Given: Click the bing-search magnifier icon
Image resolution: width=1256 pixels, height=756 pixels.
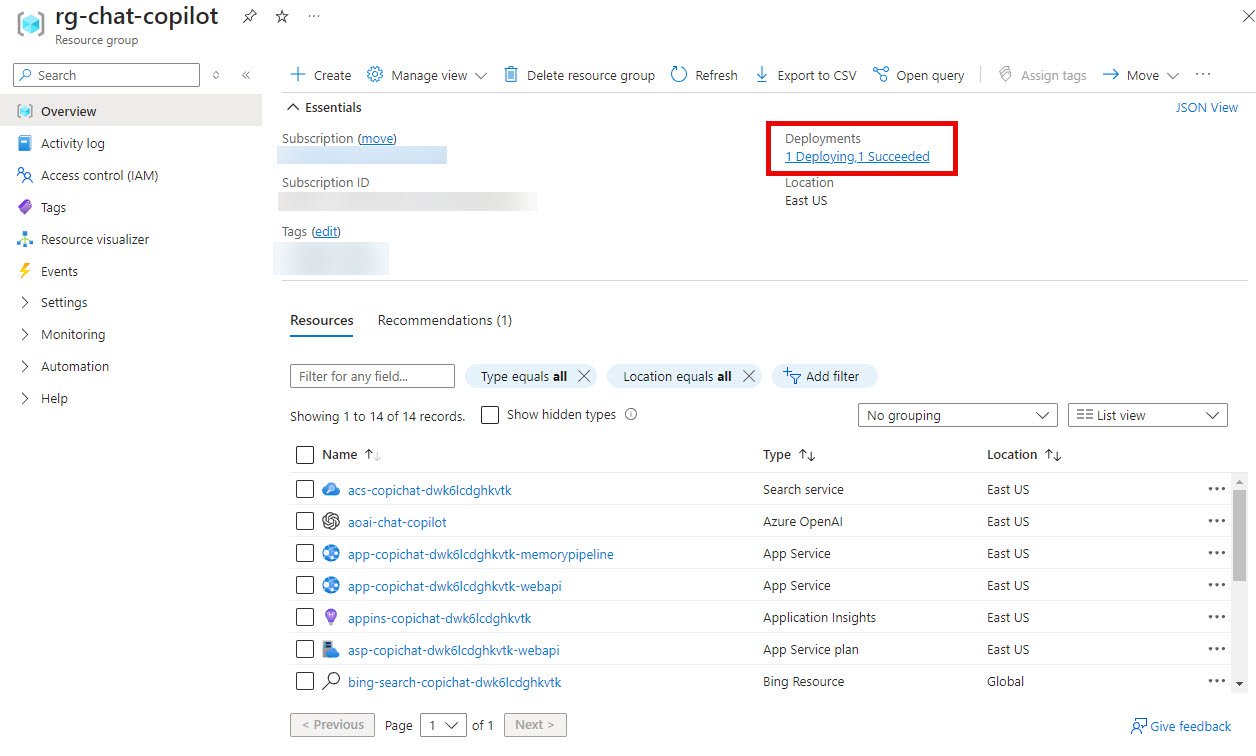Looking at the screenshot, I should pyautogui.click(x=331, y=681).
